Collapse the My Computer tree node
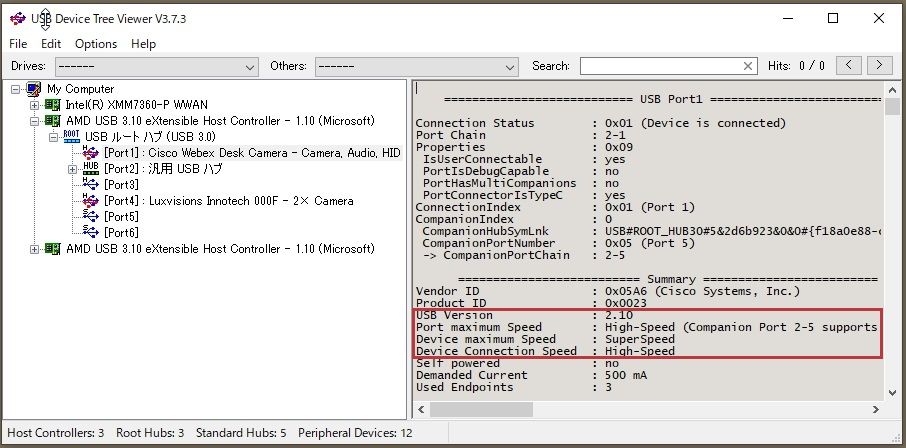This screenshot has width=906, height=448. (x=16, y=89)
